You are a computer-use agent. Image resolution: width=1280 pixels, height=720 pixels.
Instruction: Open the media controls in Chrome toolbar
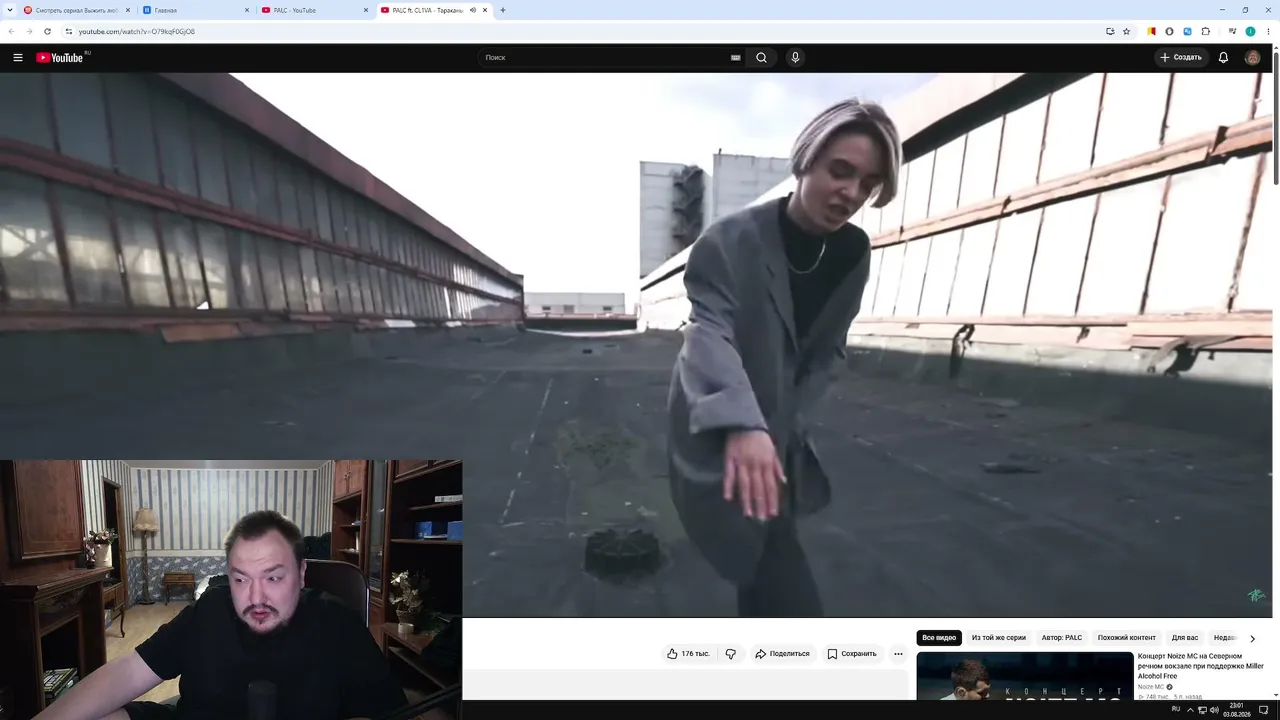tap(1233, 31)
